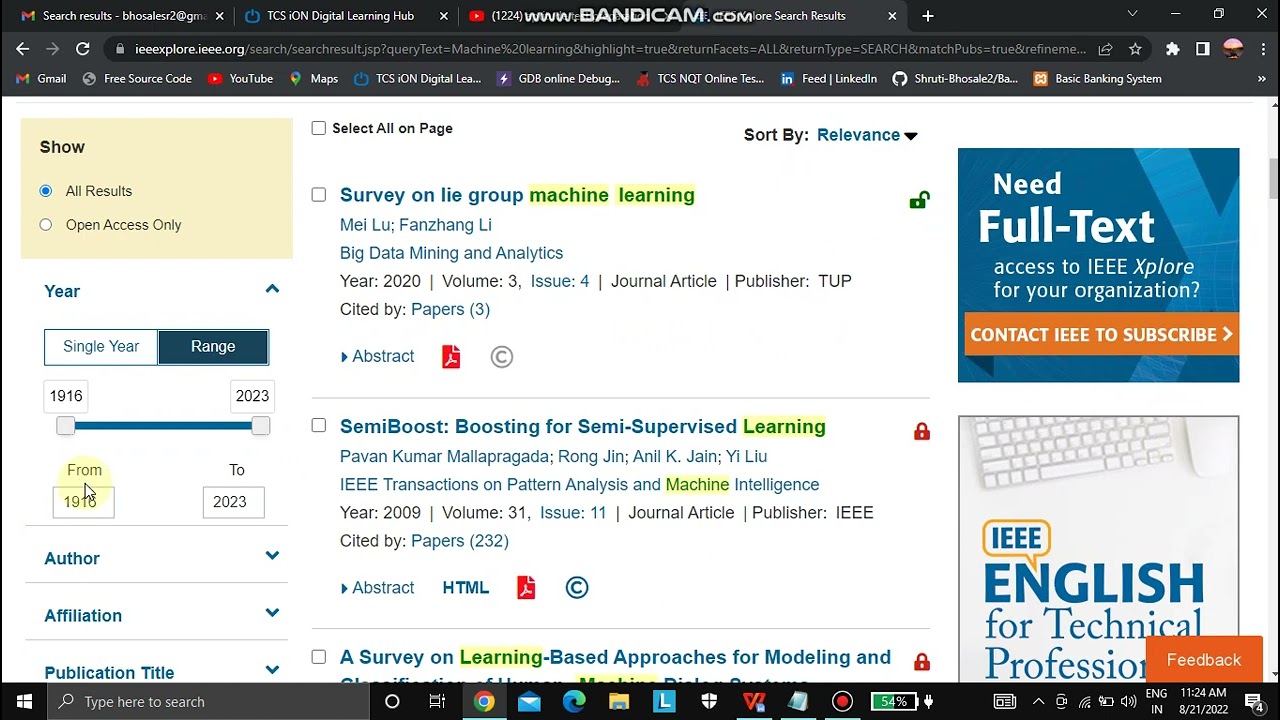Click green open access lock icon
This screenshot has height=720, width=1280.
[x=919, y=200]
